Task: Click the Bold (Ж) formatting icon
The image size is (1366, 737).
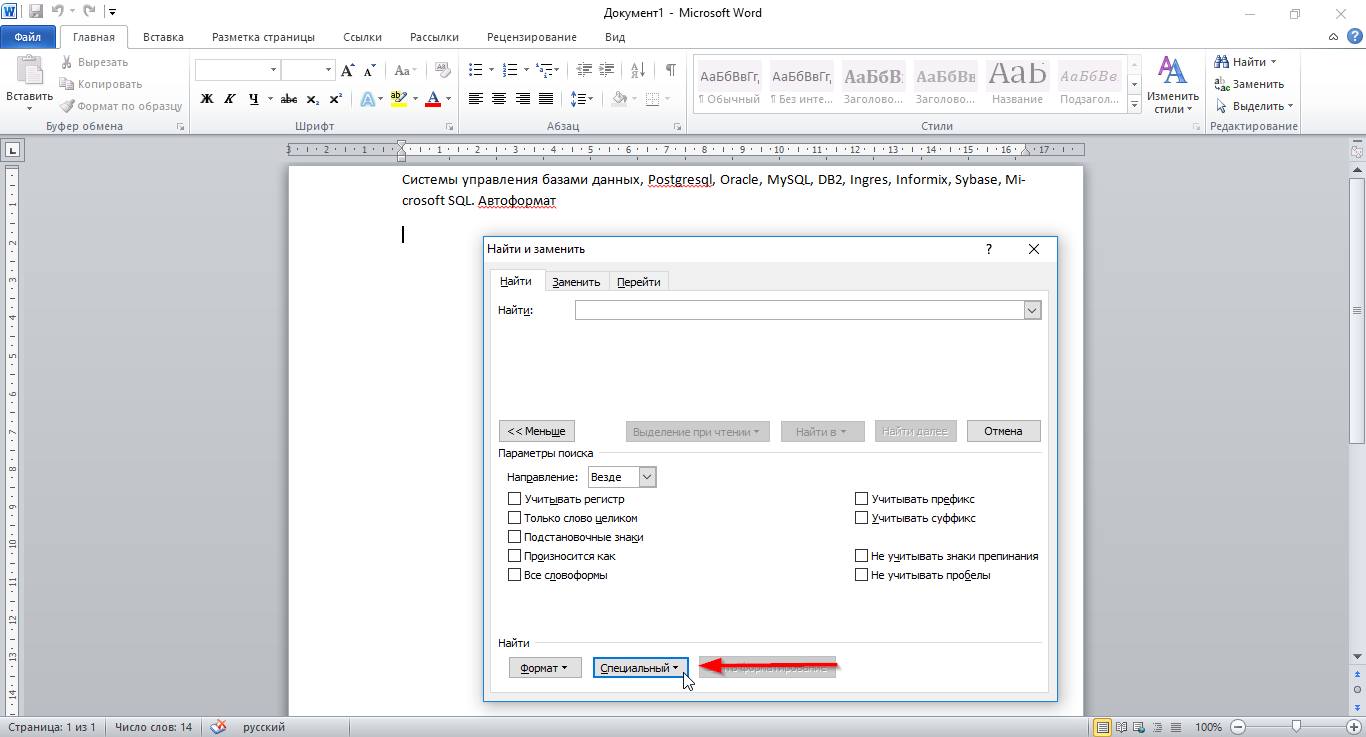Action: pos(207,99)
